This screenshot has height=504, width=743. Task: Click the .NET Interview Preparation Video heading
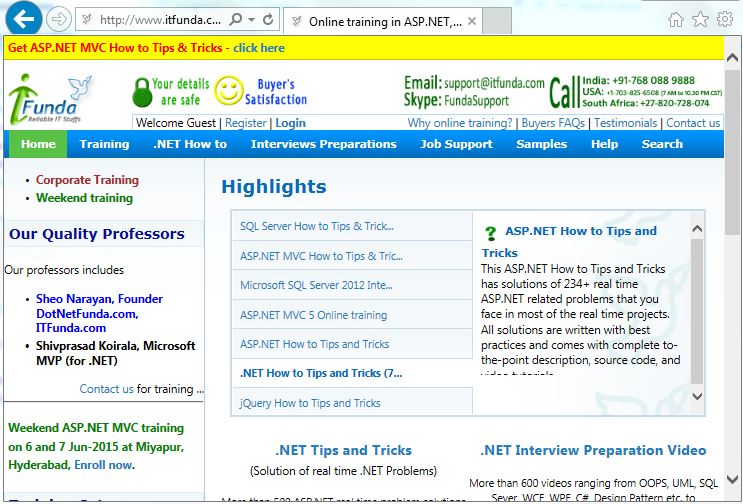point(593,450)
